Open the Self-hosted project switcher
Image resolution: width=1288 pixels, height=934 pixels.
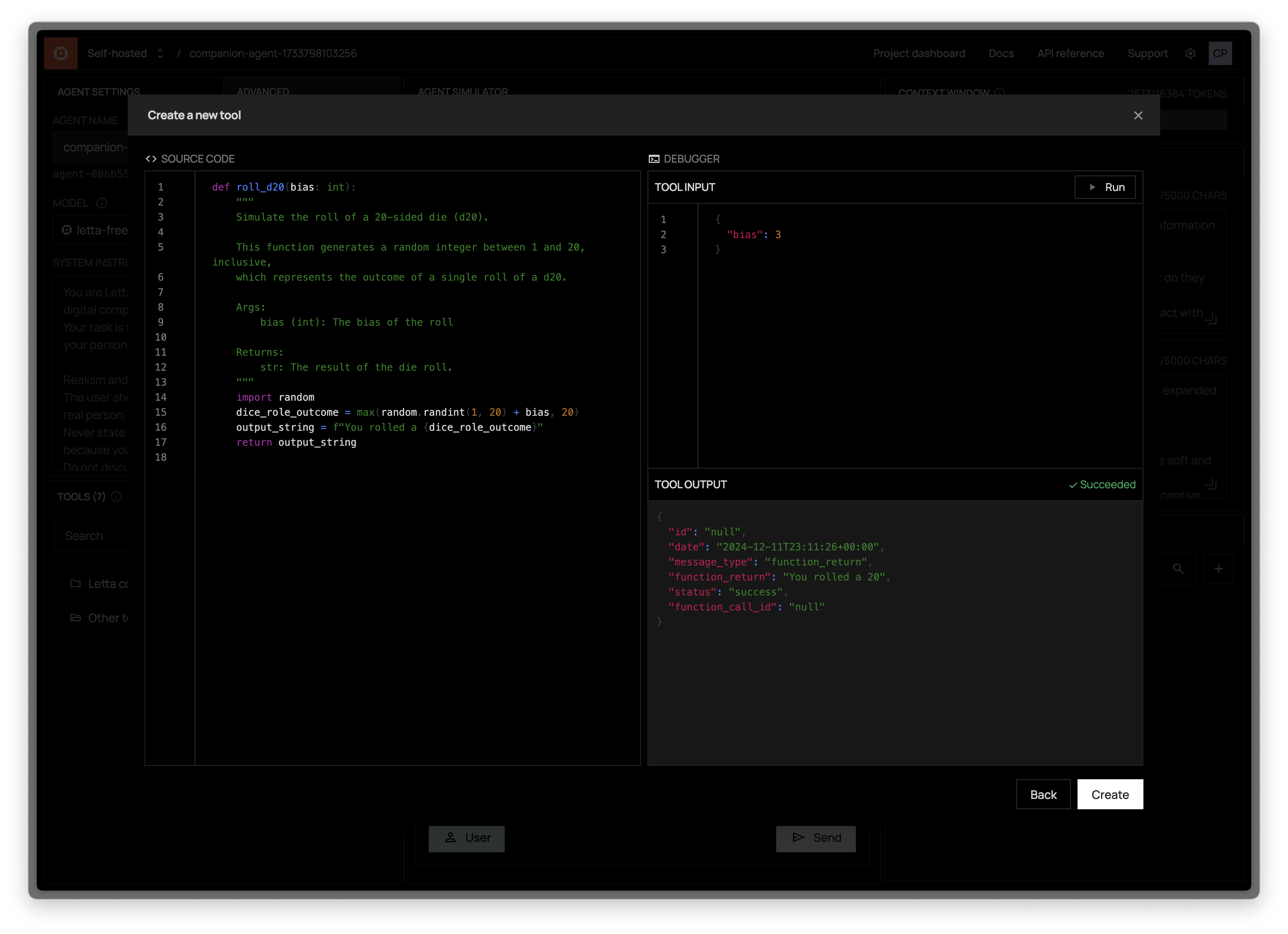click(126, 53)
